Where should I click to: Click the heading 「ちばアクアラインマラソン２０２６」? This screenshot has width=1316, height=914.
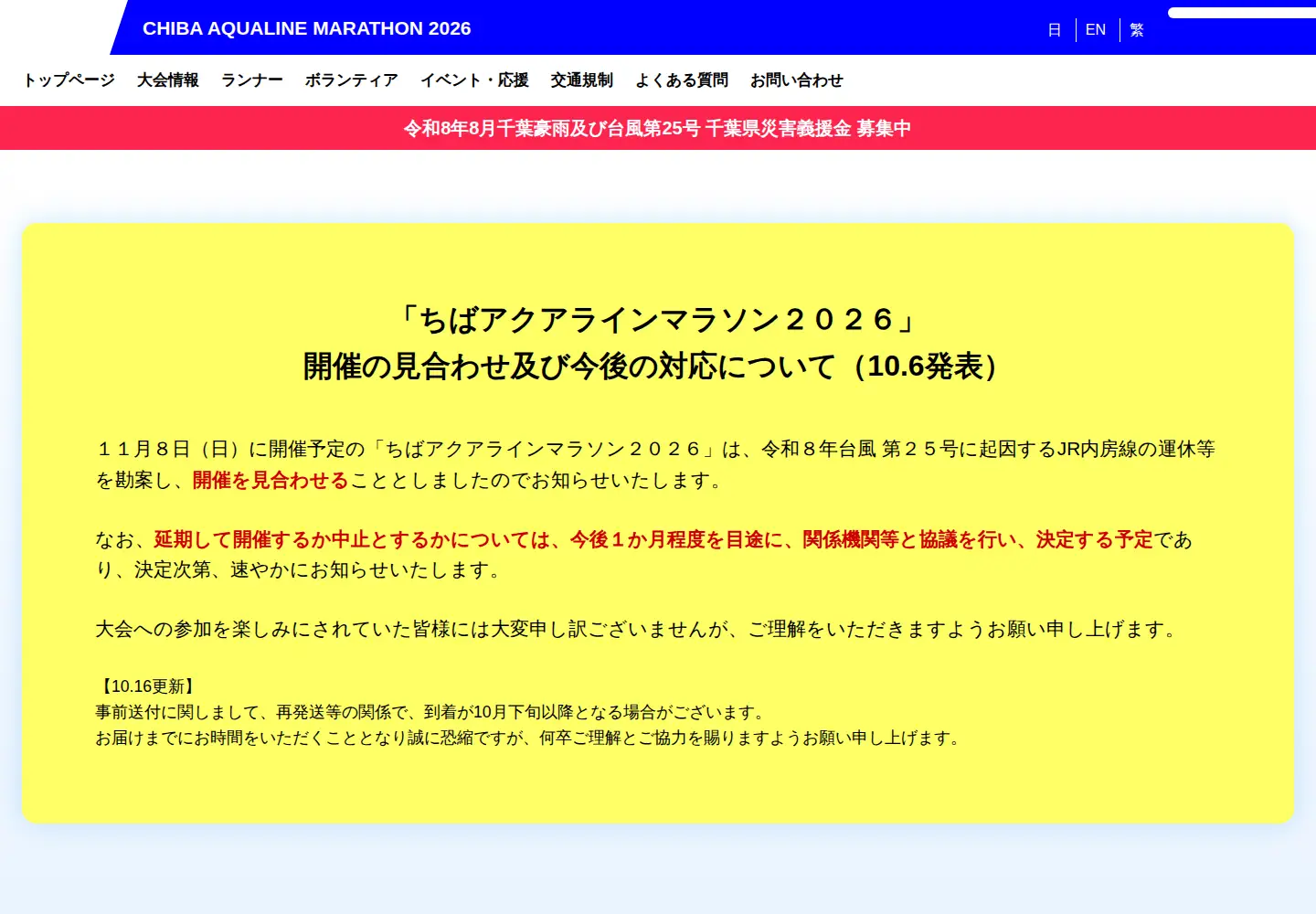658,320
